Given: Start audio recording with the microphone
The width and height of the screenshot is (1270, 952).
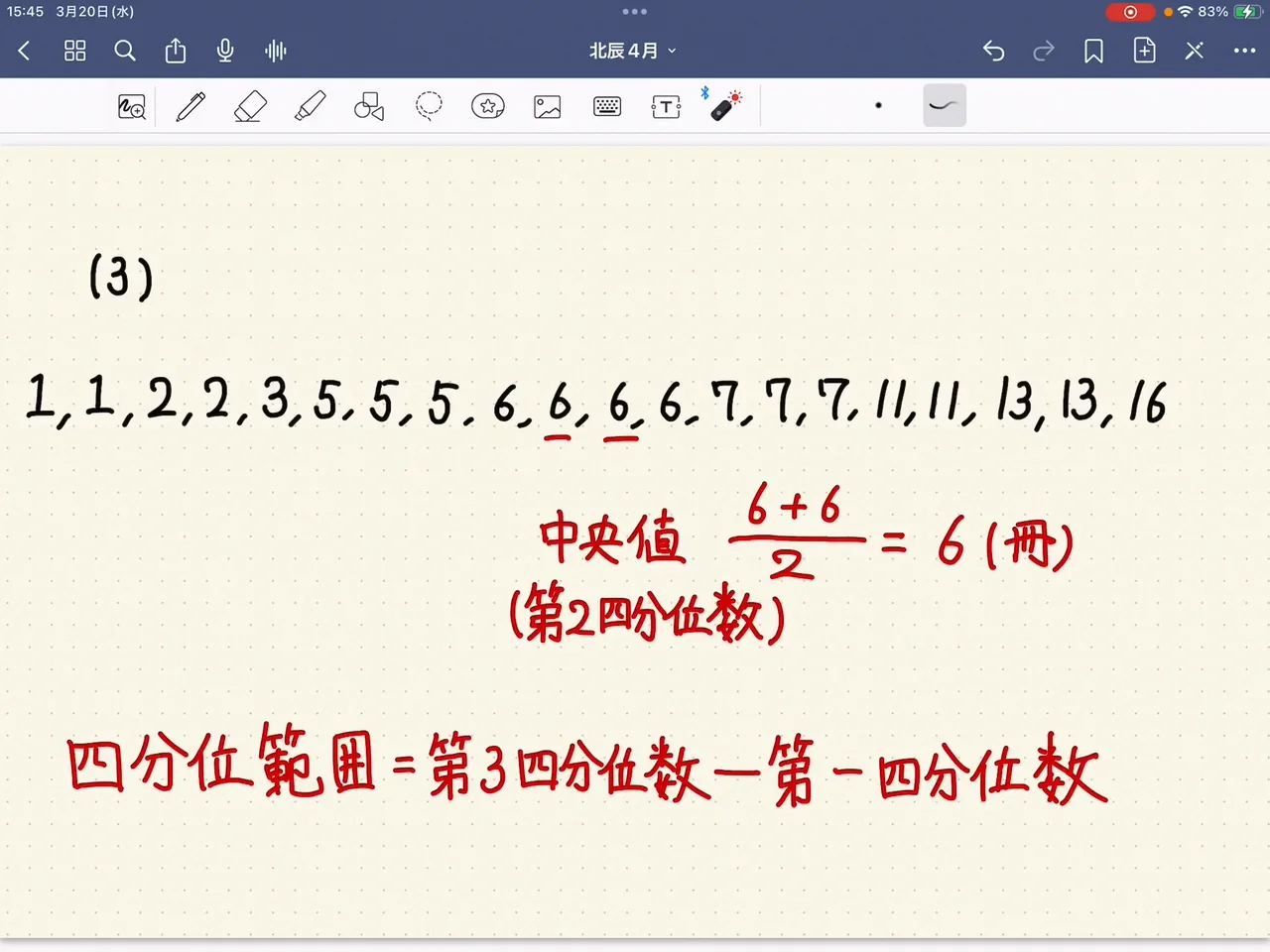Looking at the screenshot, I should [225, 51].
